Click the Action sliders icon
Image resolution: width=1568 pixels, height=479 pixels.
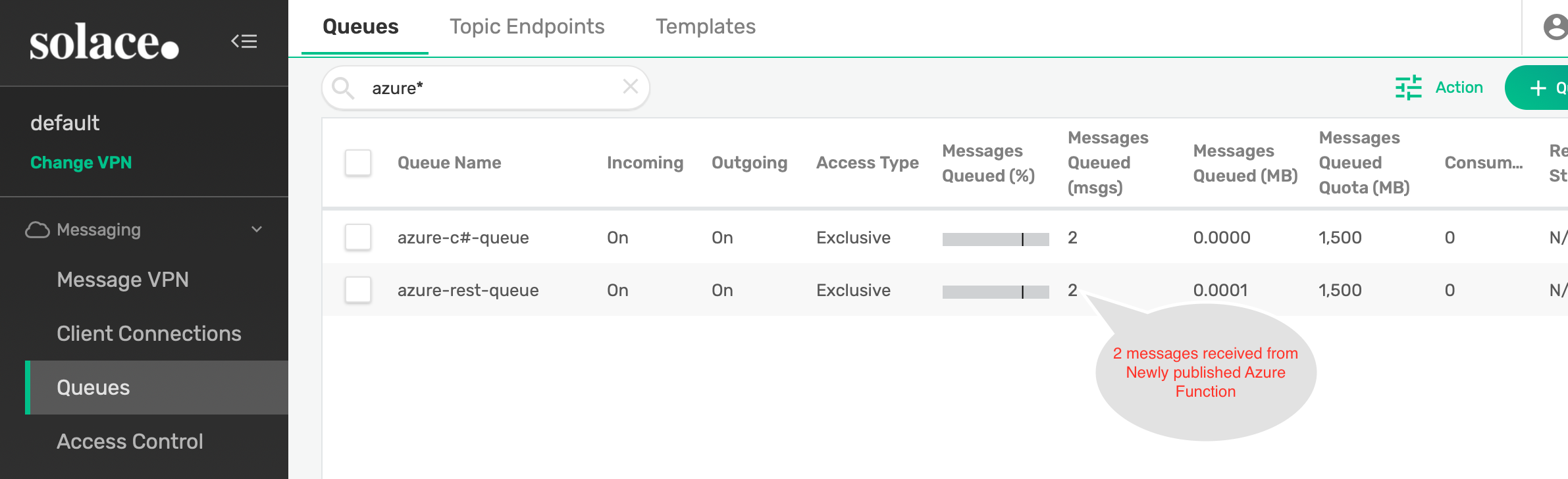[1408, 88]
